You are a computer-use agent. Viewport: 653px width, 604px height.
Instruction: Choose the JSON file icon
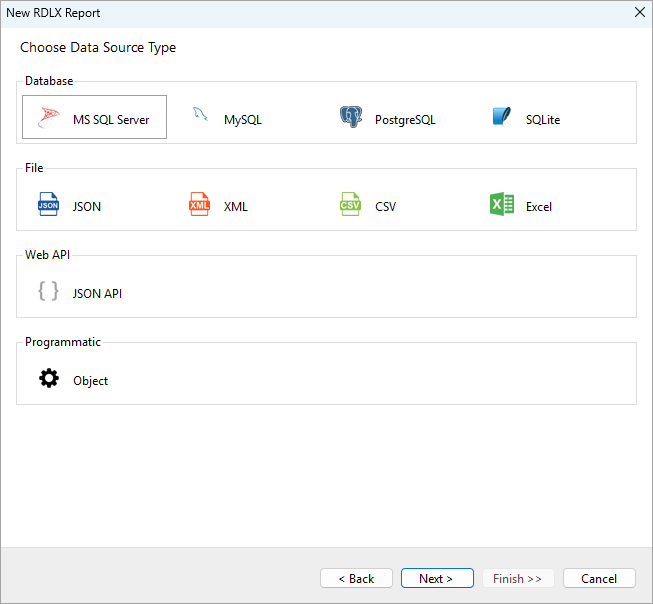[48, 204]
